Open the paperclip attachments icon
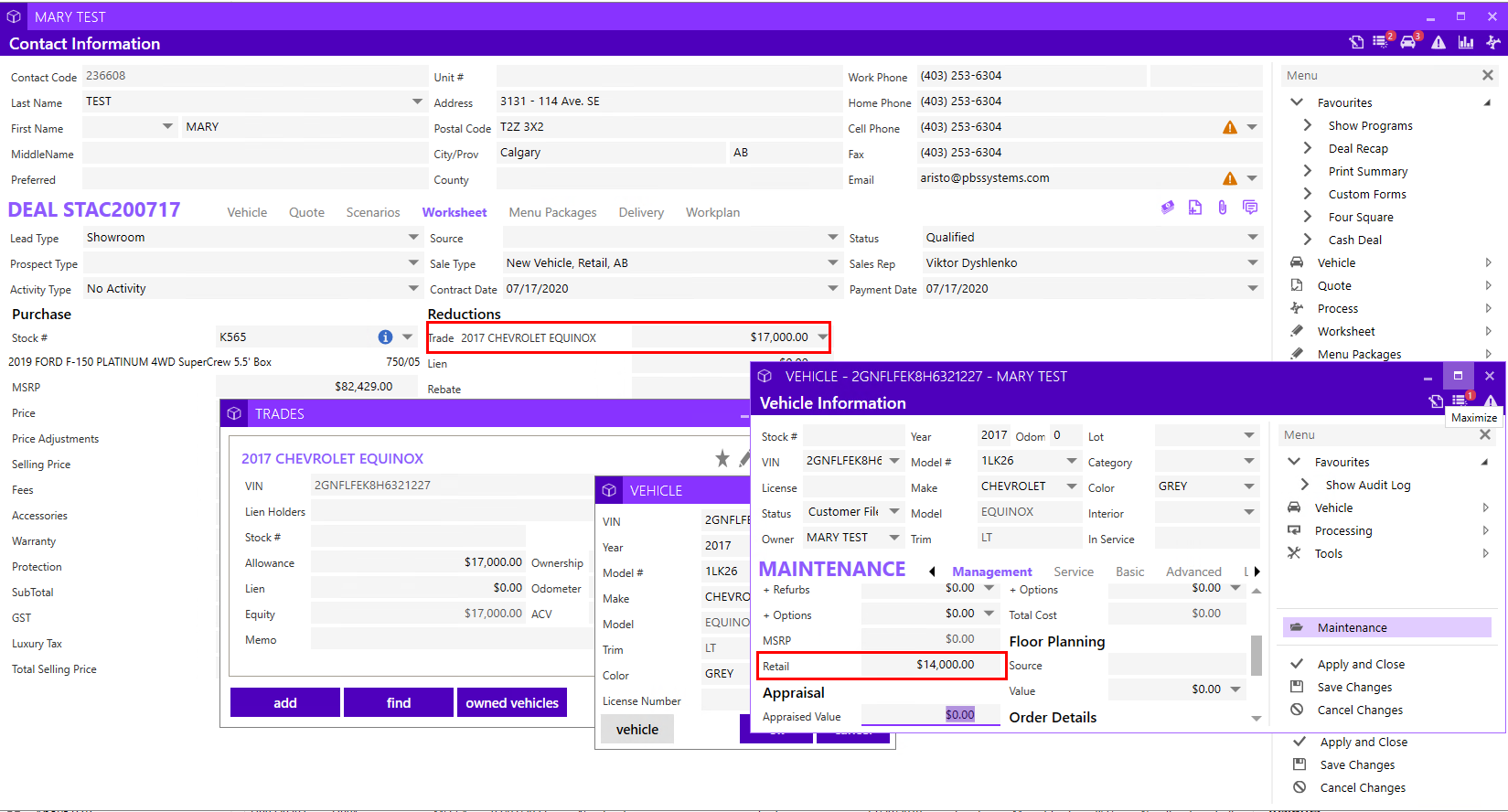 [x=1223, y=208]
